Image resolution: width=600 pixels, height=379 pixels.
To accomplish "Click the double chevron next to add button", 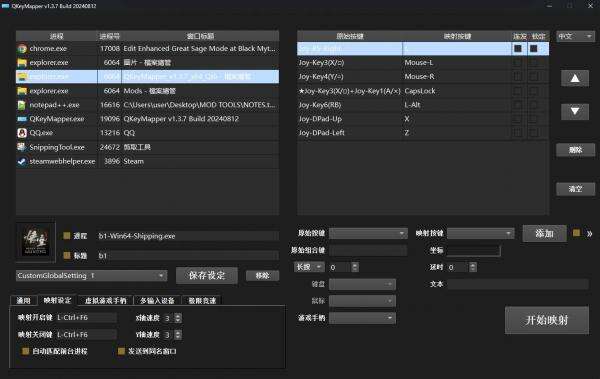I will (590, 234).
